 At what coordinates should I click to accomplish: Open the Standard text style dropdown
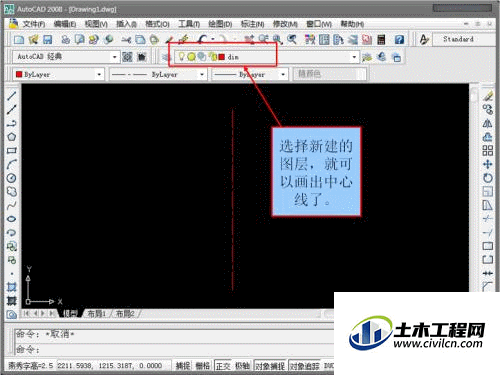(463, 39)
